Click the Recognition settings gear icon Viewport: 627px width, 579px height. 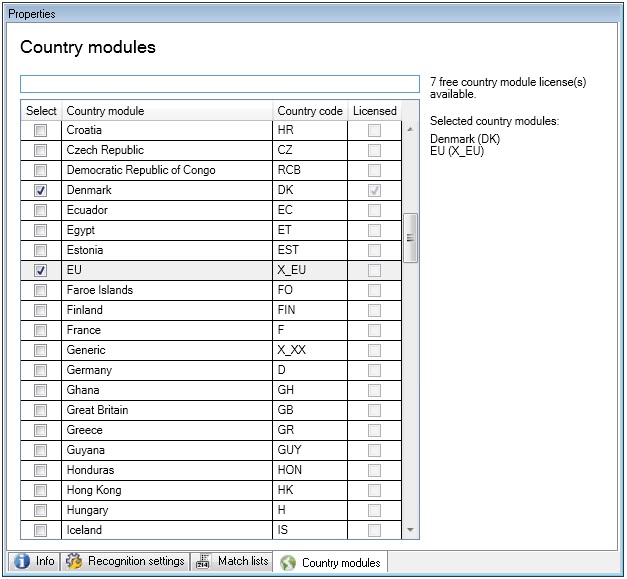click(x=74, y=562)
